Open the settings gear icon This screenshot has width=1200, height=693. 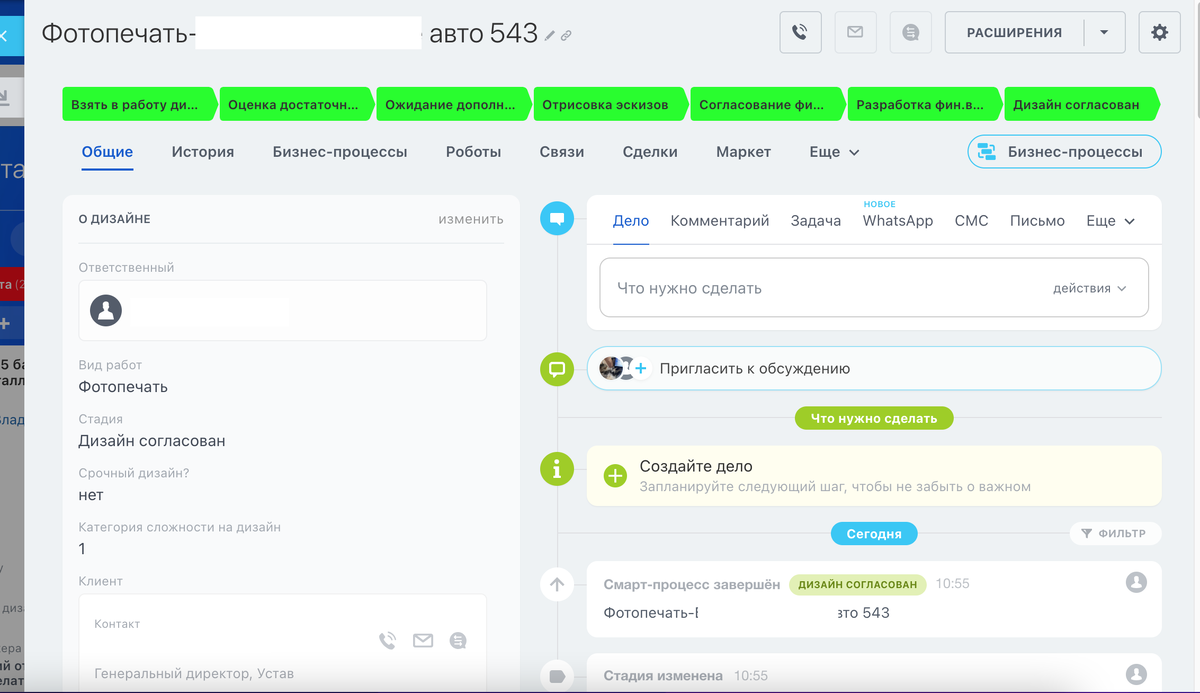click(x=1160, y=32)
